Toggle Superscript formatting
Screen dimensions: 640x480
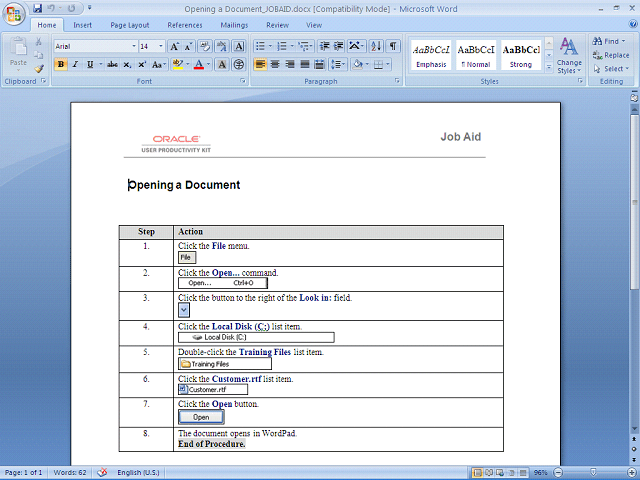pos(142,64)
